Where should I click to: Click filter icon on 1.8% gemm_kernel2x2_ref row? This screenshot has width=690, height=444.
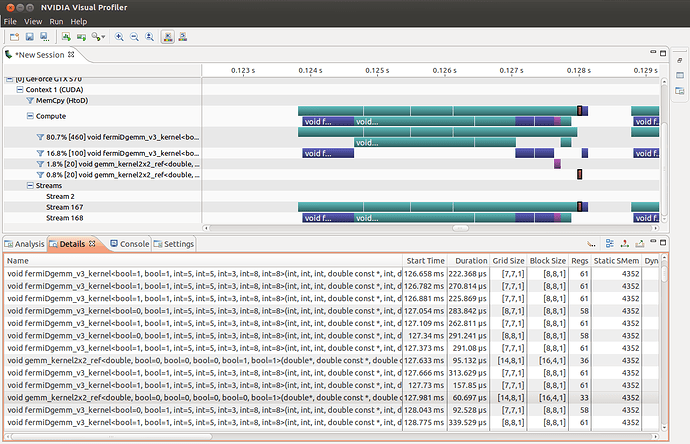tap(40, 164)
